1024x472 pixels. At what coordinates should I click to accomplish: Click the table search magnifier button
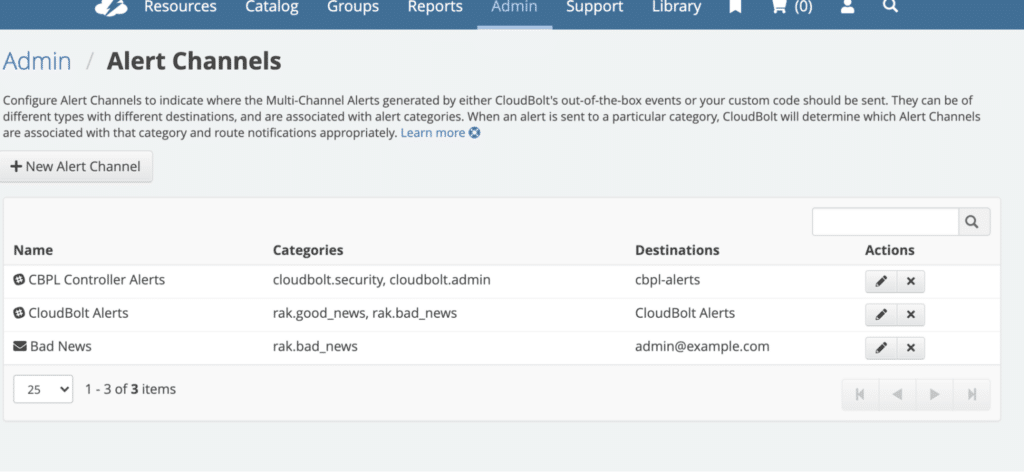974,222
